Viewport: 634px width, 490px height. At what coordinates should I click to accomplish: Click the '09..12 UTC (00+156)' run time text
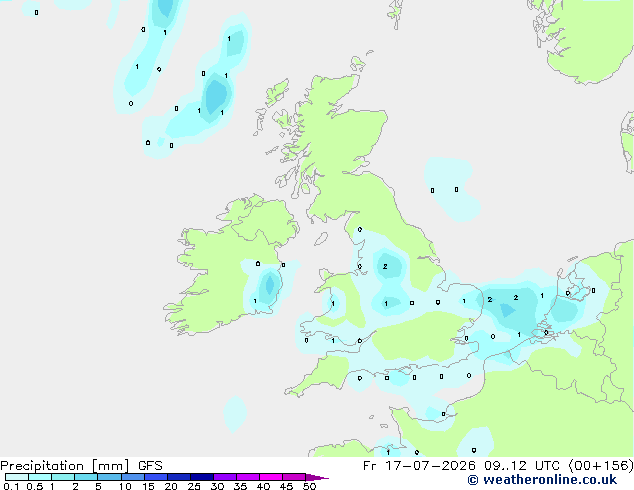point(559,466)
